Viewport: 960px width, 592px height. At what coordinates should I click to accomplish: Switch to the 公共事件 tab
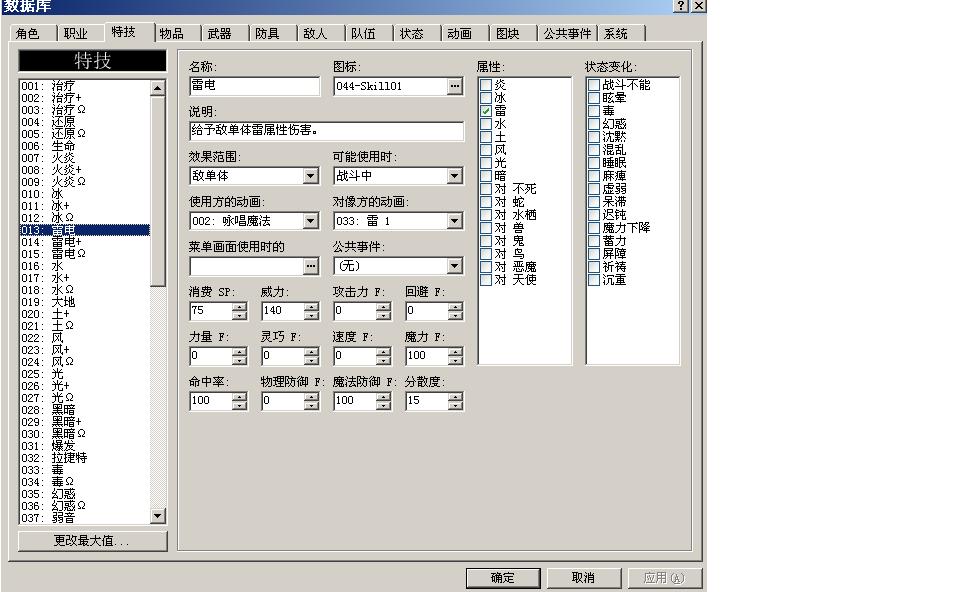[x=567, y=34]
